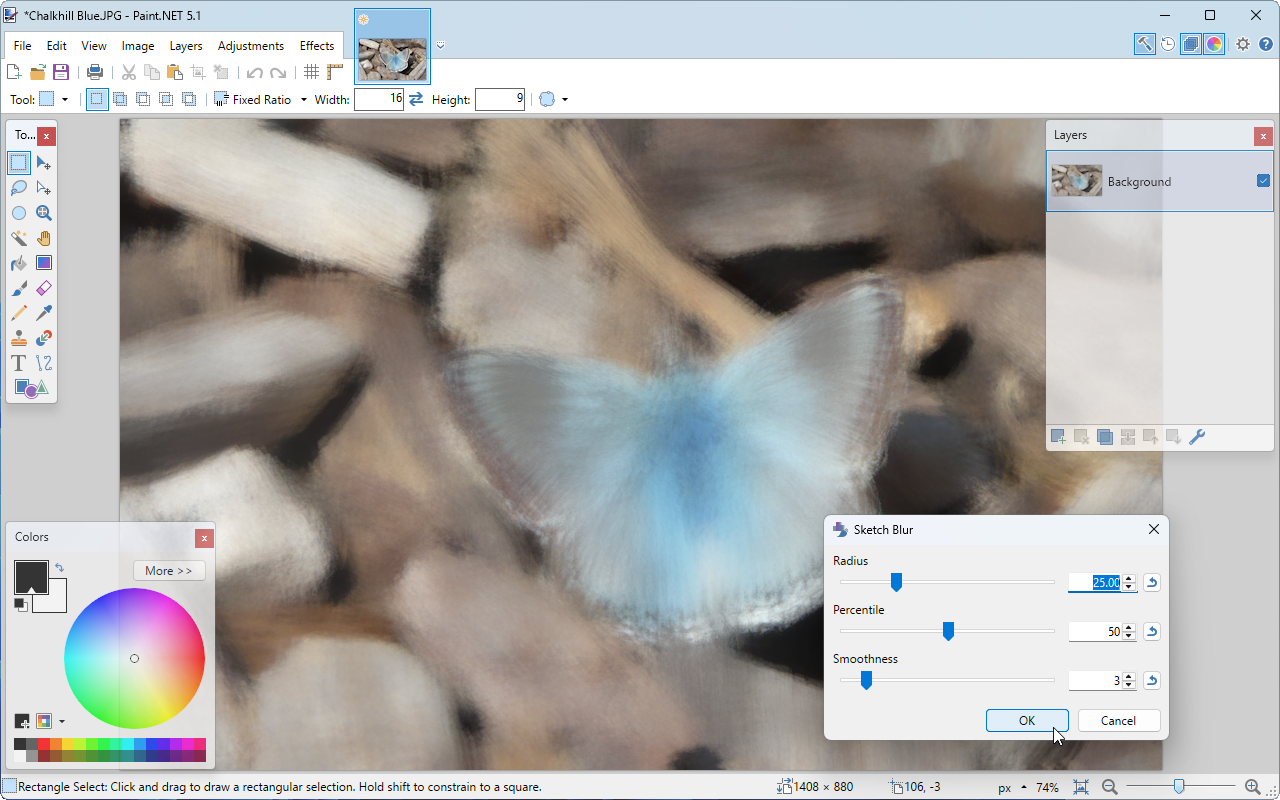Choose the Color Picker tool
Image resolution: width=1280 pixels, height=800 pixels.
[44, 312]
